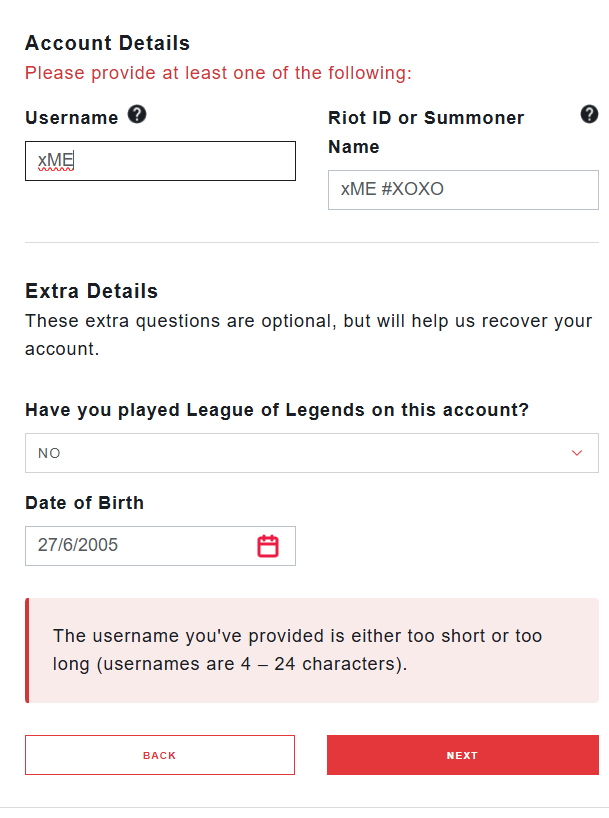Click the red chevron on League dropdown
Screen dimensions: 609x818
pyautogui.click(x=577, y=453)
